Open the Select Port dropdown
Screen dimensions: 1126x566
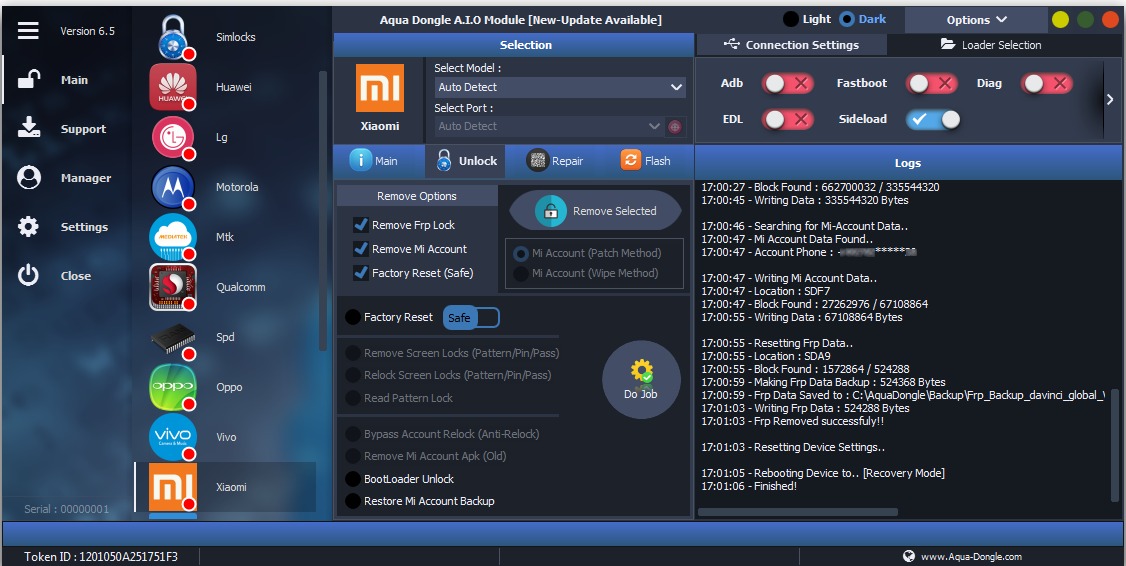point(549,126)
